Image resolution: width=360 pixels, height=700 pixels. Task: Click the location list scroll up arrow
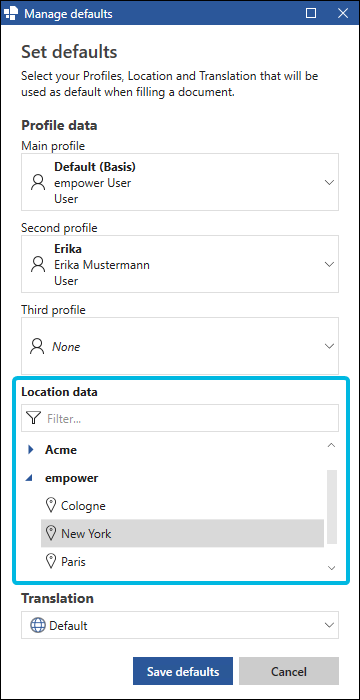coord(331,445)
